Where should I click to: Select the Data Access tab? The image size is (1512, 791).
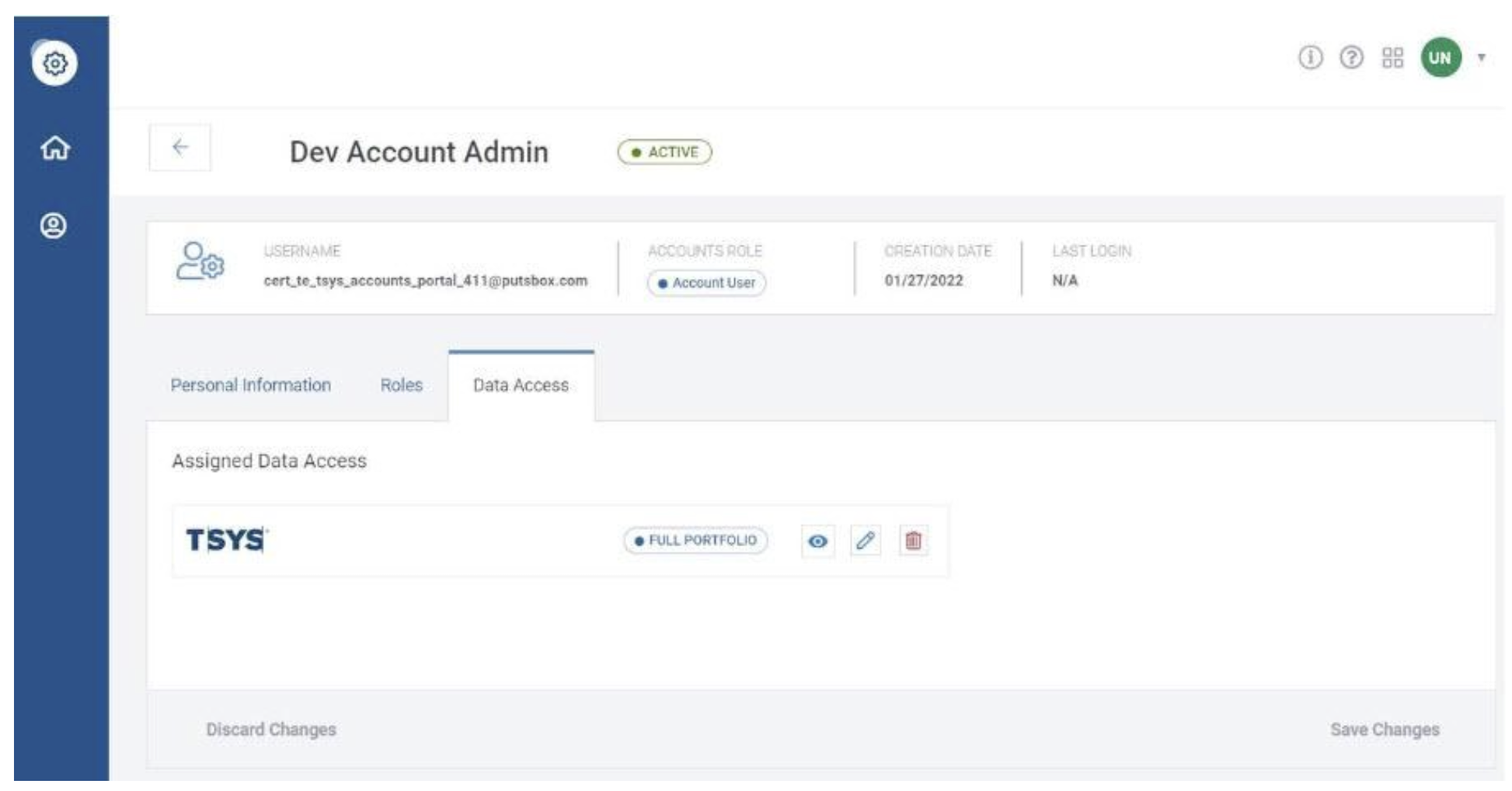click(x=521, y=385)
